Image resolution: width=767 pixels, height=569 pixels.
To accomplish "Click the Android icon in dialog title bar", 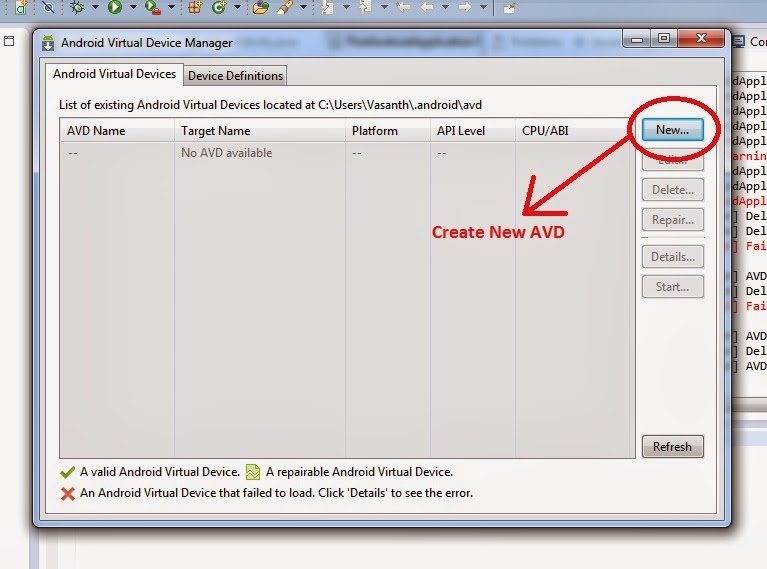I will (47, 43).
